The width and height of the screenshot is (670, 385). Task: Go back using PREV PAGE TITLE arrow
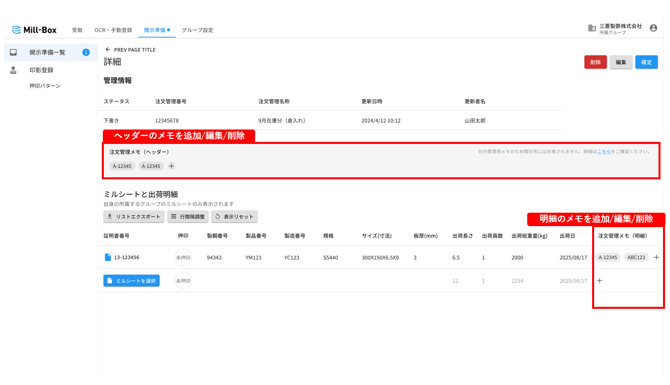(108, 50)
